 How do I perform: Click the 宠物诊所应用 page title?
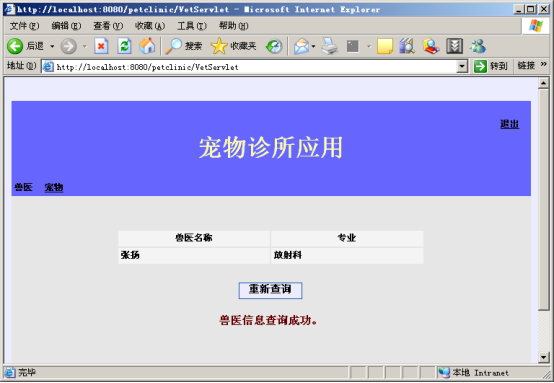point(271,148)
